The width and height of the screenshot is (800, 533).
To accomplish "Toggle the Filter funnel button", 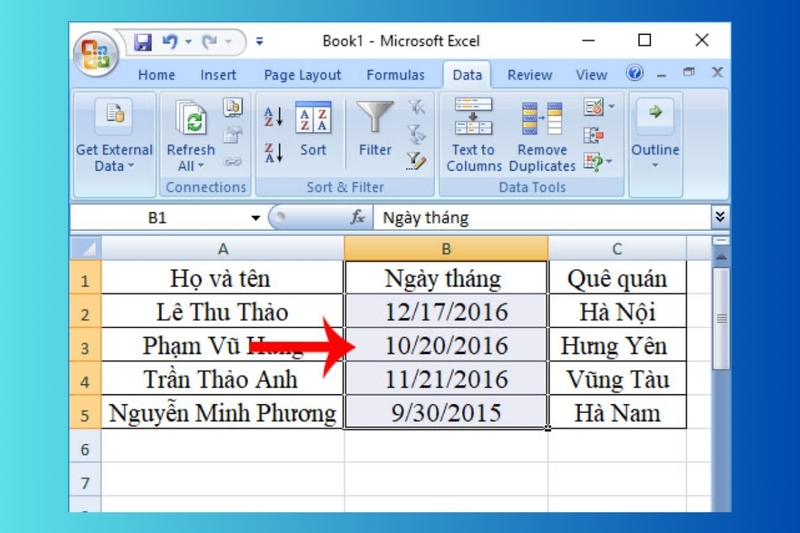I will click(x=375, y=129).
